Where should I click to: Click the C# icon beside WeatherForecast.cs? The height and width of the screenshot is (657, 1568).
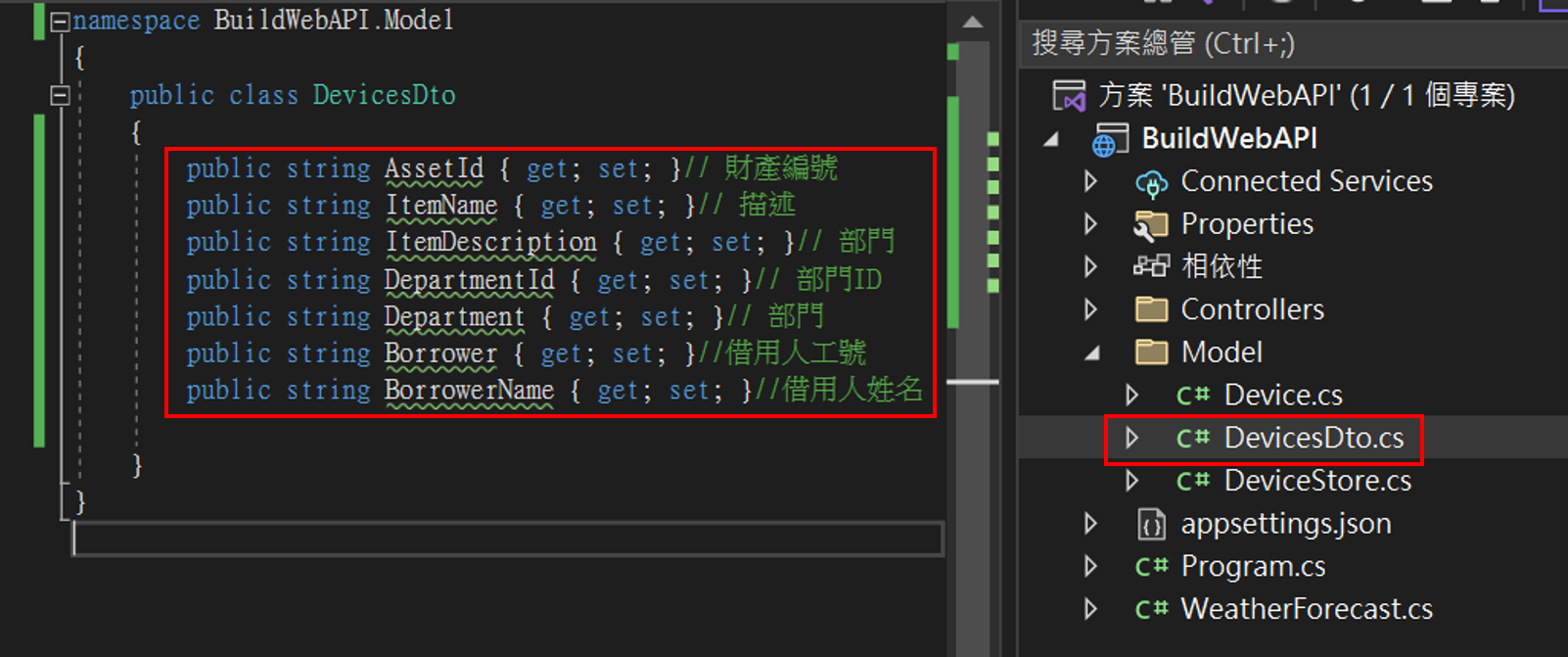pyautogui.click(x=1152, y=610)
